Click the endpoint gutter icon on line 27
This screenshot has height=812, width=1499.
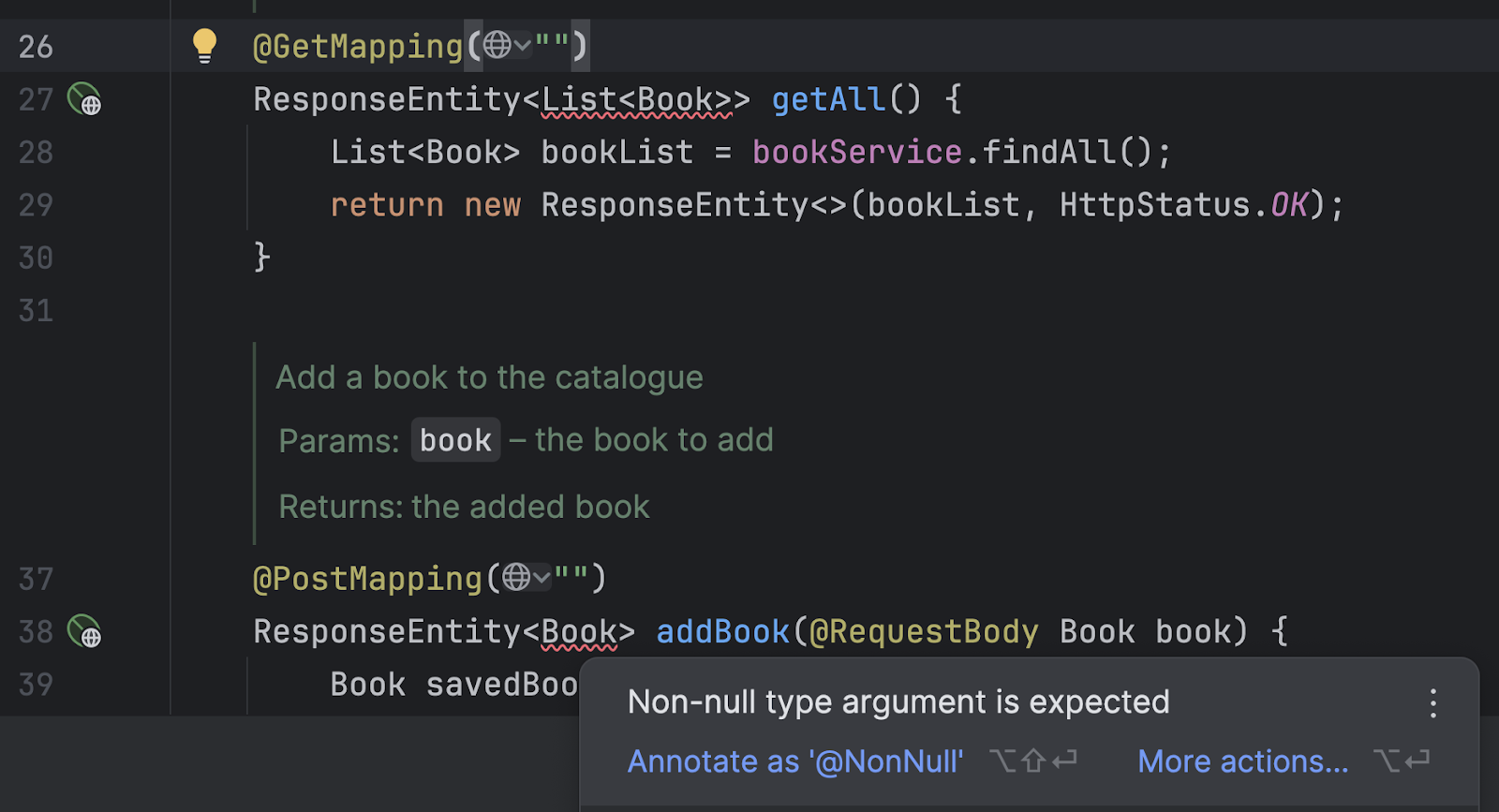coord(84,99)
